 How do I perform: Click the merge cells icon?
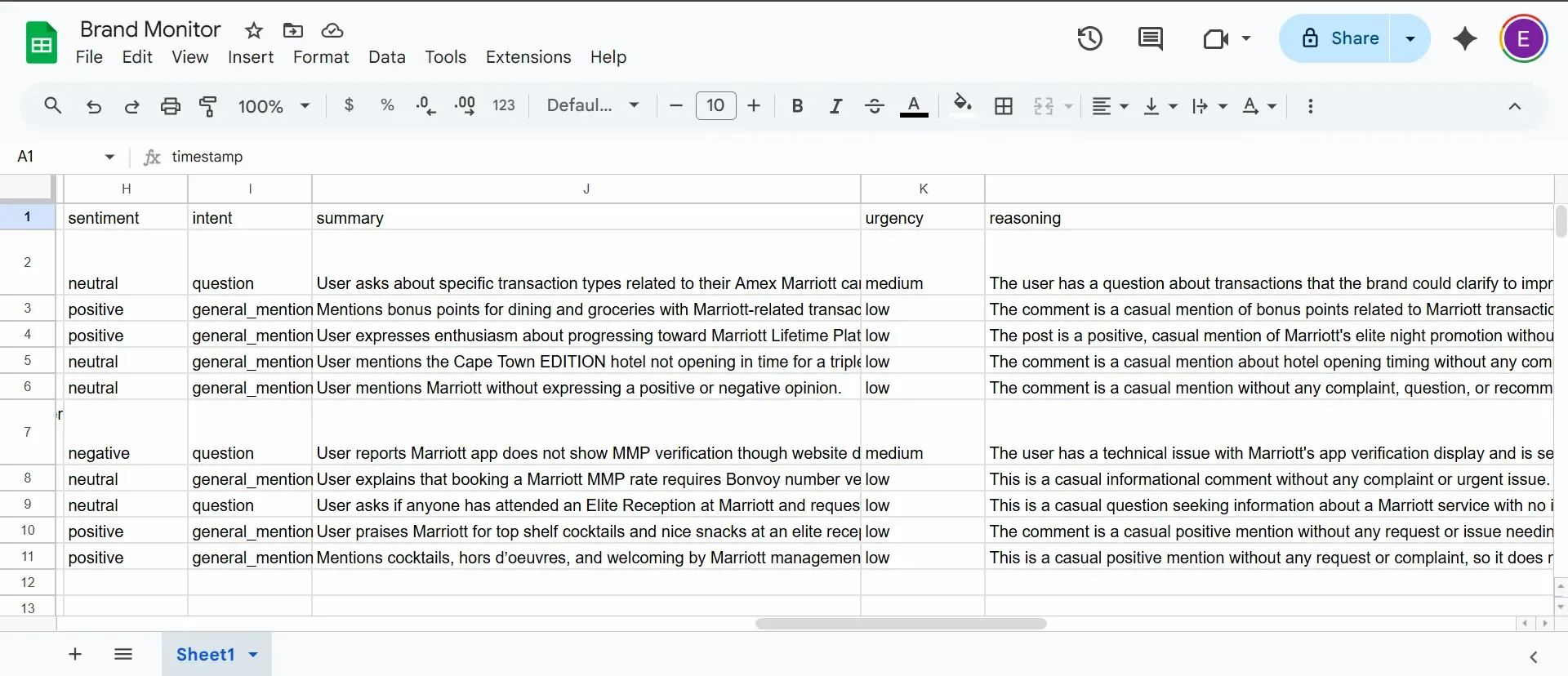(x=1044, y=106)
